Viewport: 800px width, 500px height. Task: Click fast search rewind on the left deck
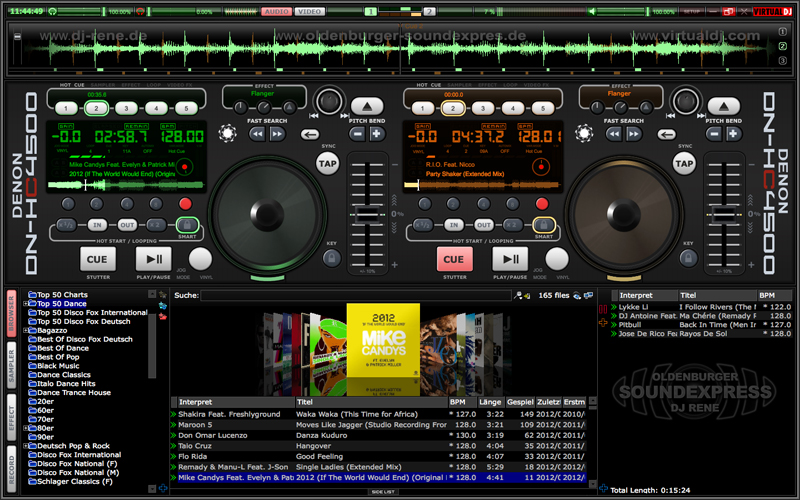[x=258, y=133]
